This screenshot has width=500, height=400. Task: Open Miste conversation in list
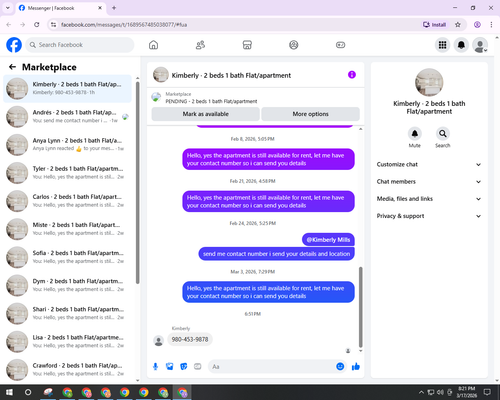[x=67, y=229]
